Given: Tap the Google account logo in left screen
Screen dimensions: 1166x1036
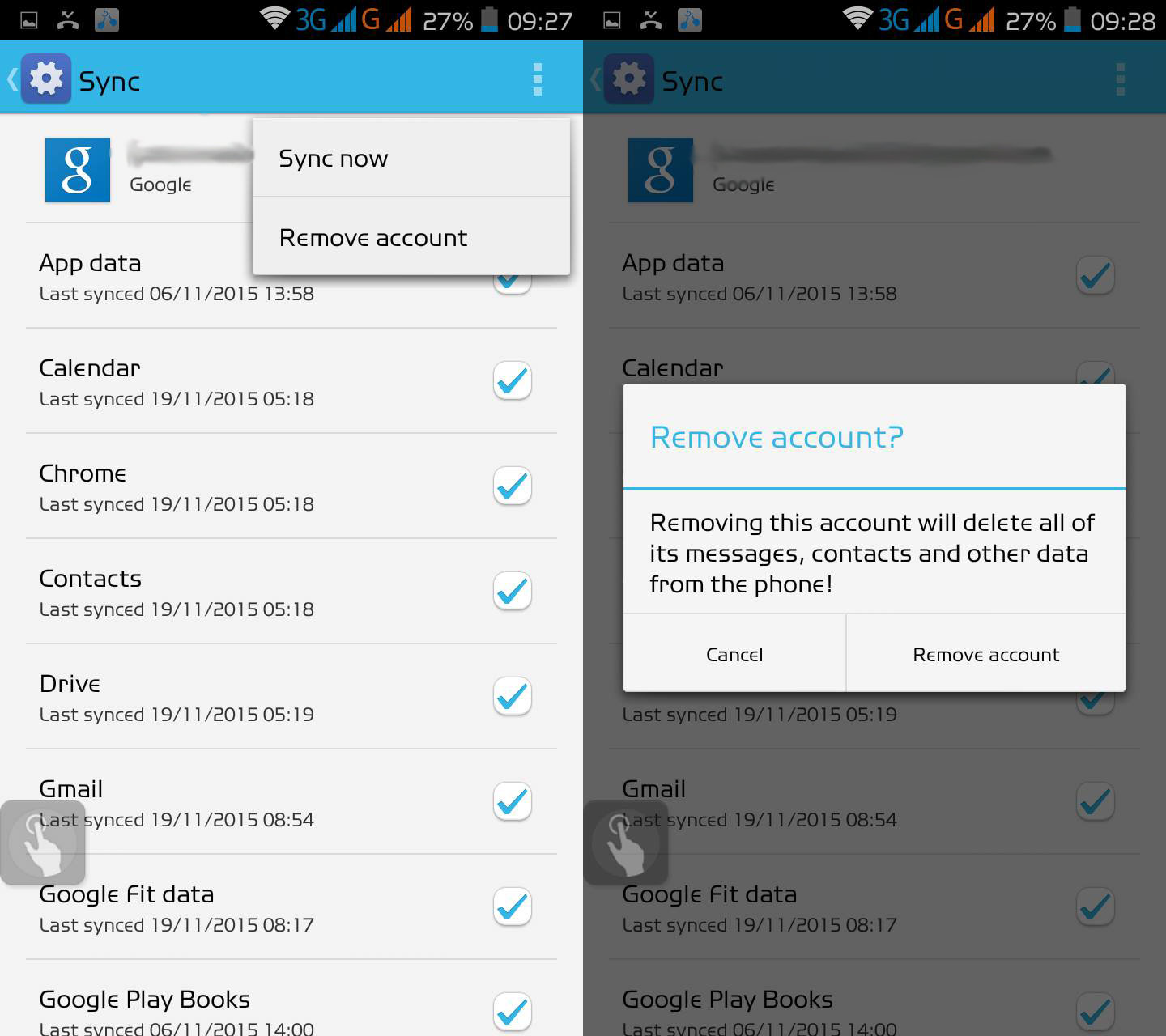Looking at the screenshot, I should (x=78, y=170).
